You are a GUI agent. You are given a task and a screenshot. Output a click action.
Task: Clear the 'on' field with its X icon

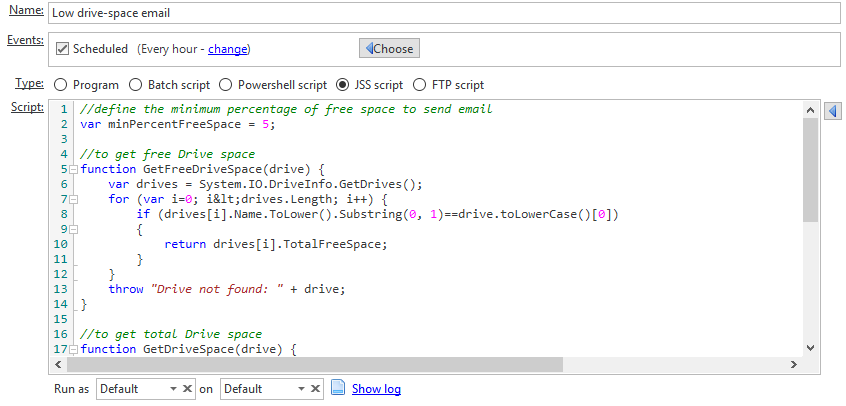point(316,389)
